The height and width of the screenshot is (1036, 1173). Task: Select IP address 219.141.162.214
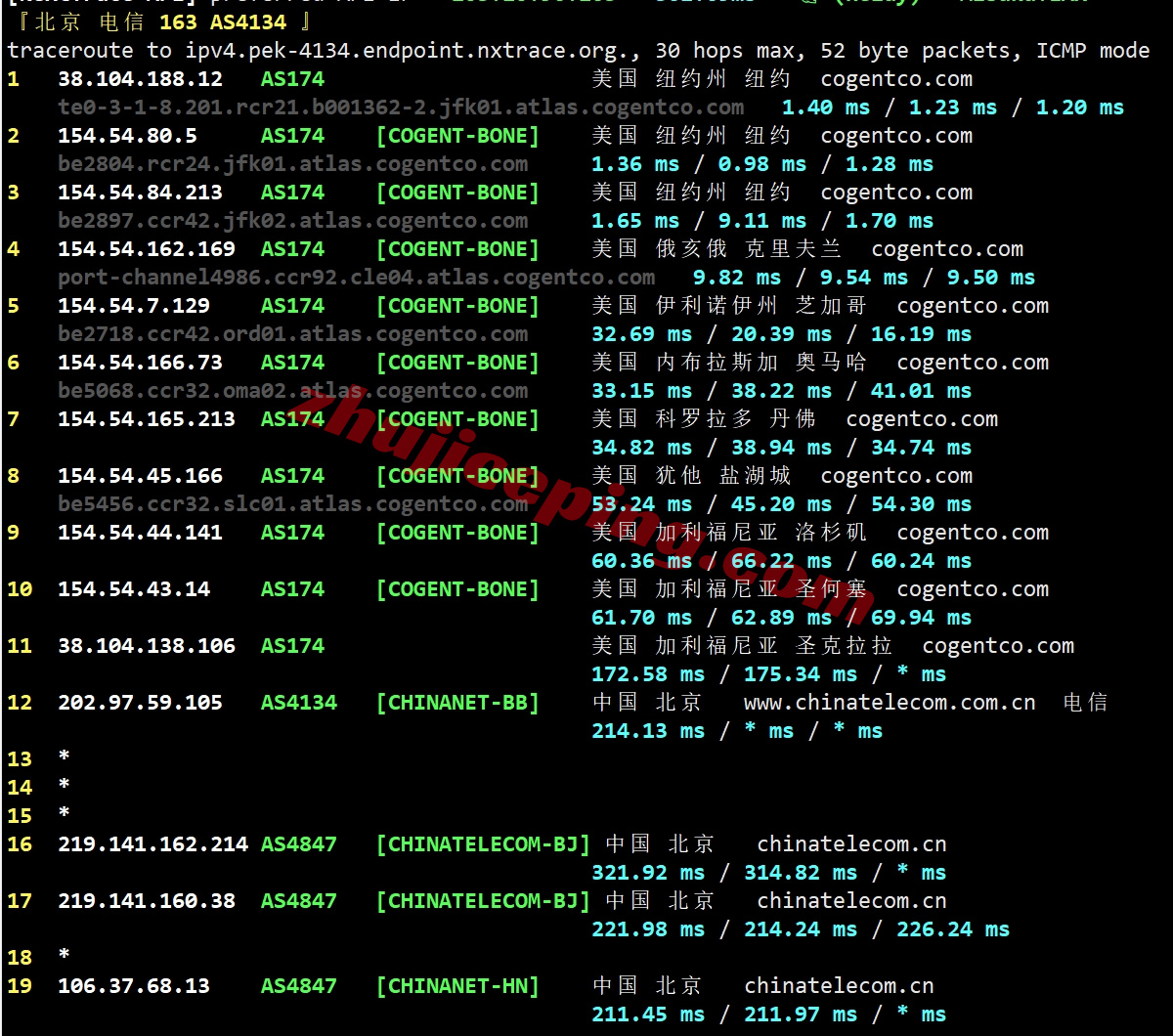(x=152, y=844)
